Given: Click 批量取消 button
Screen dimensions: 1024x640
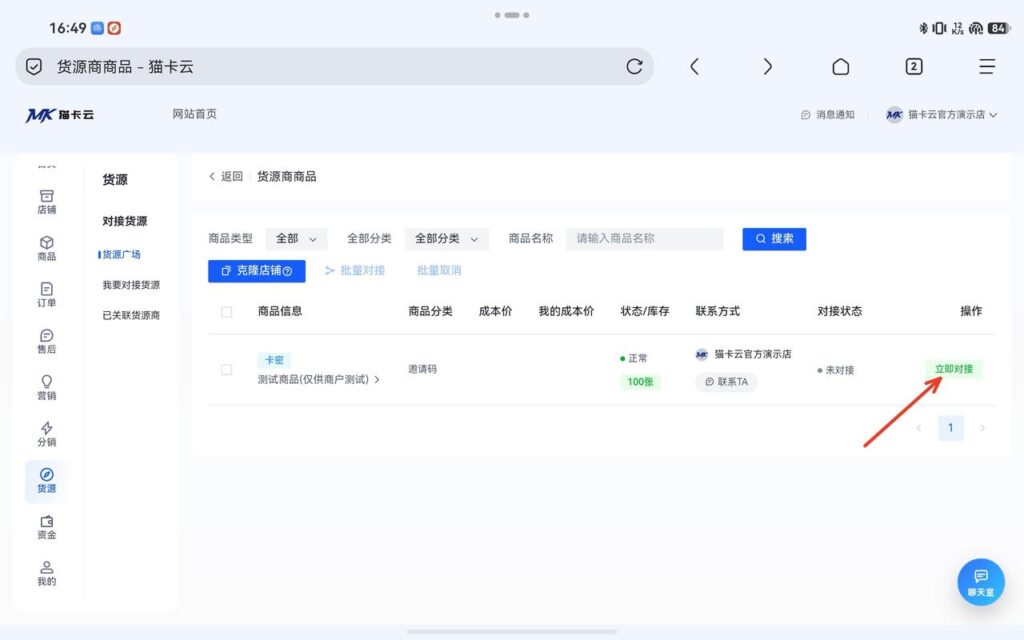Looking at the screenshot, I should (x=439, y=270).
